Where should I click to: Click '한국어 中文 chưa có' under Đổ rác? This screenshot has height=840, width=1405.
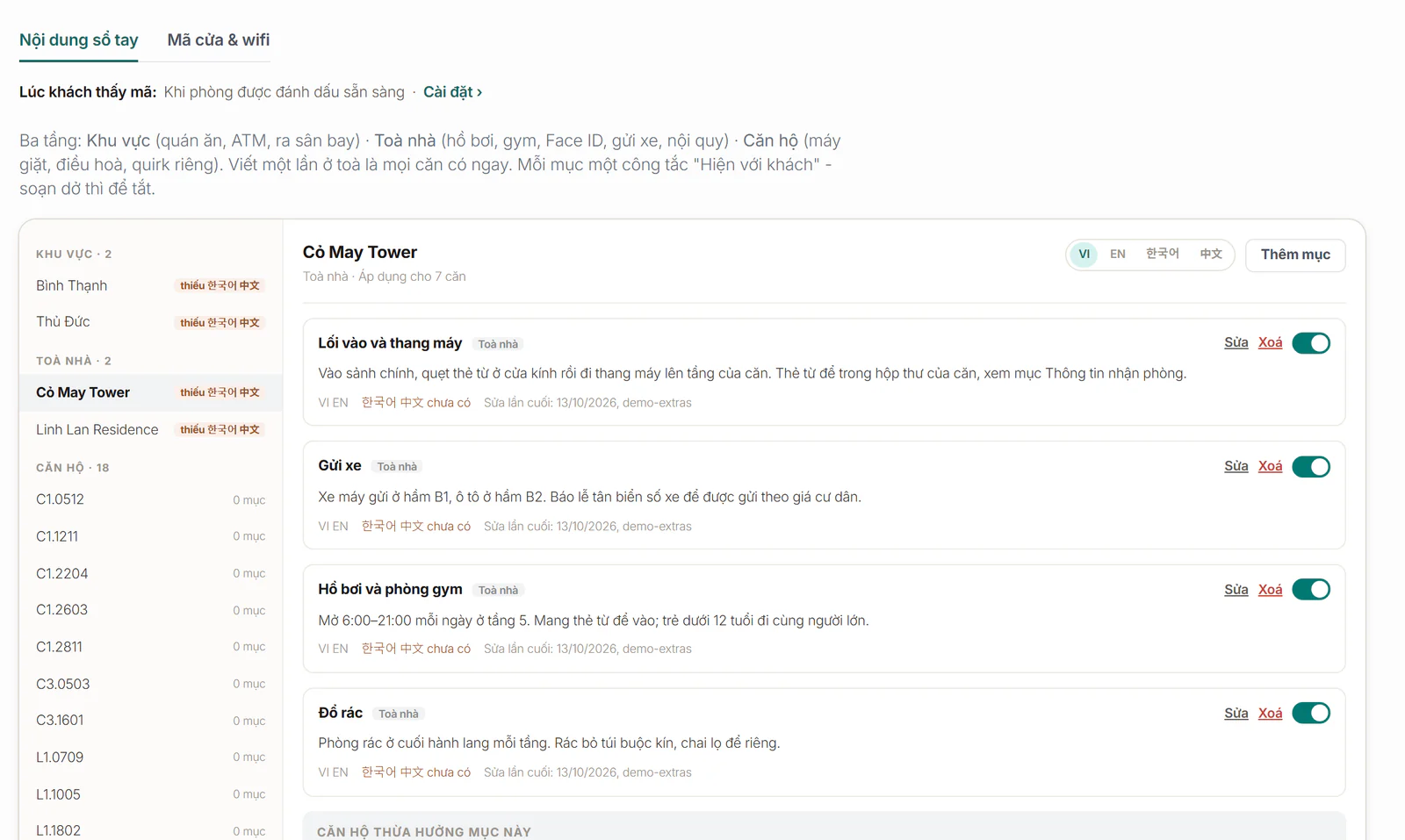pyautogui.click(x=416, y=772)
